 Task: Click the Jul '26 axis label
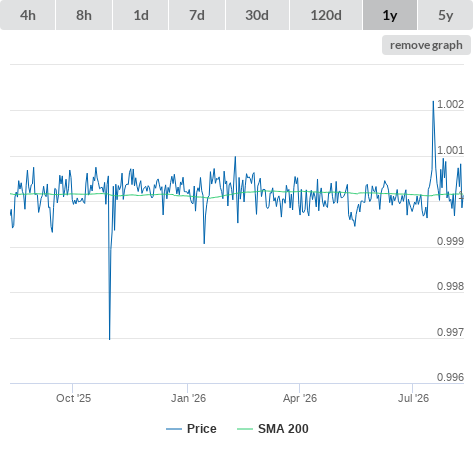click(413, 398)
